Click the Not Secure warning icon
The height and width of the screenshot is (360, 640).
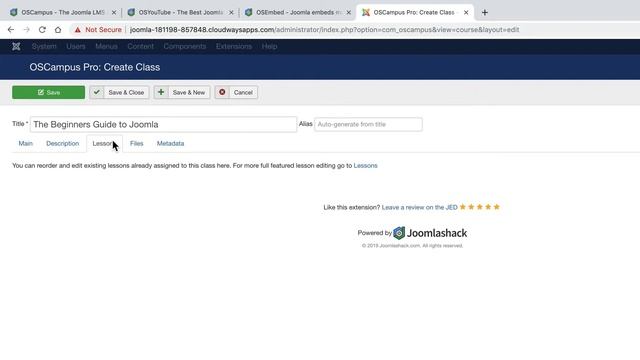(78, 30)
